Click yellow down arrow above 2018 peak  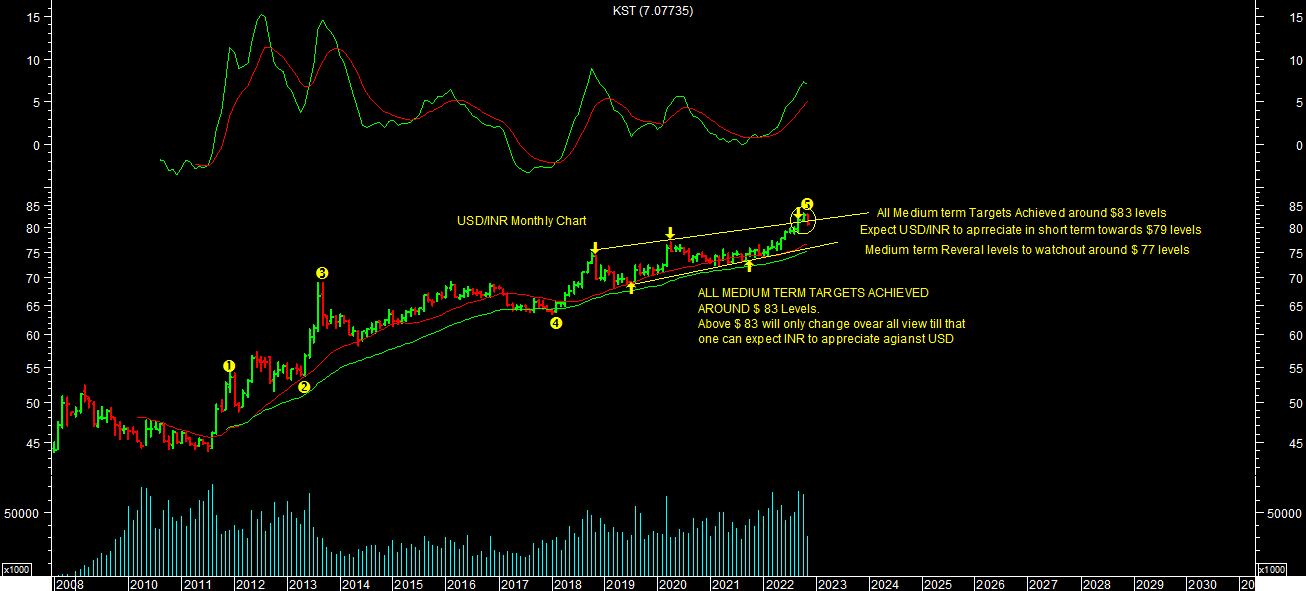594,247
